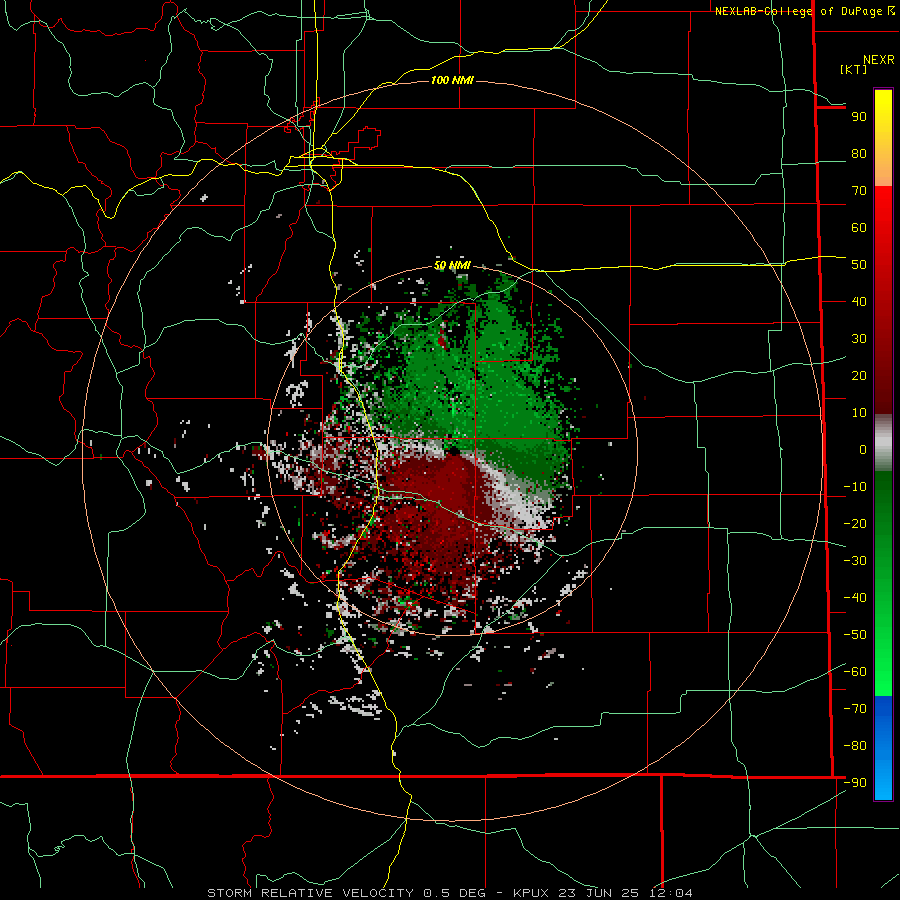Click the "50 NMI" range ring label

(x=452, y=265)
